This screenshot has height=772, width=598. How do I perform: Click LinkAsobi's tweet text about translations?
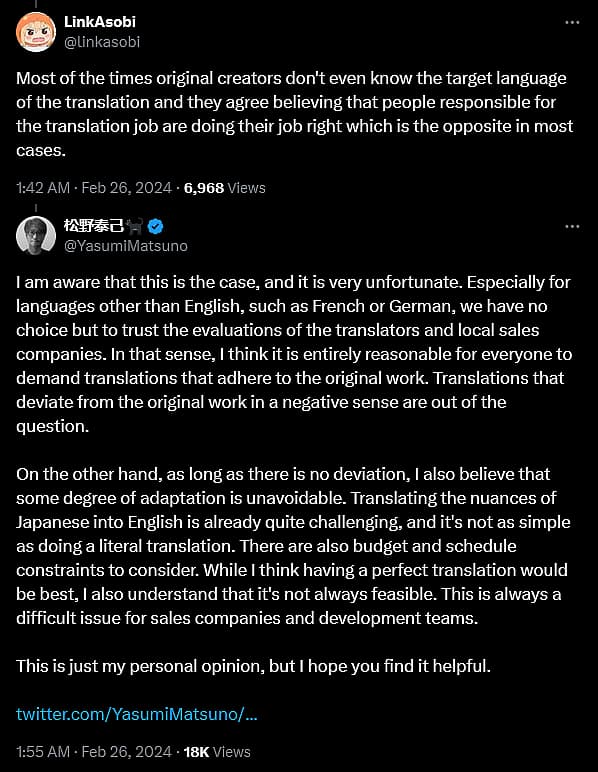(x=295, y=114)
